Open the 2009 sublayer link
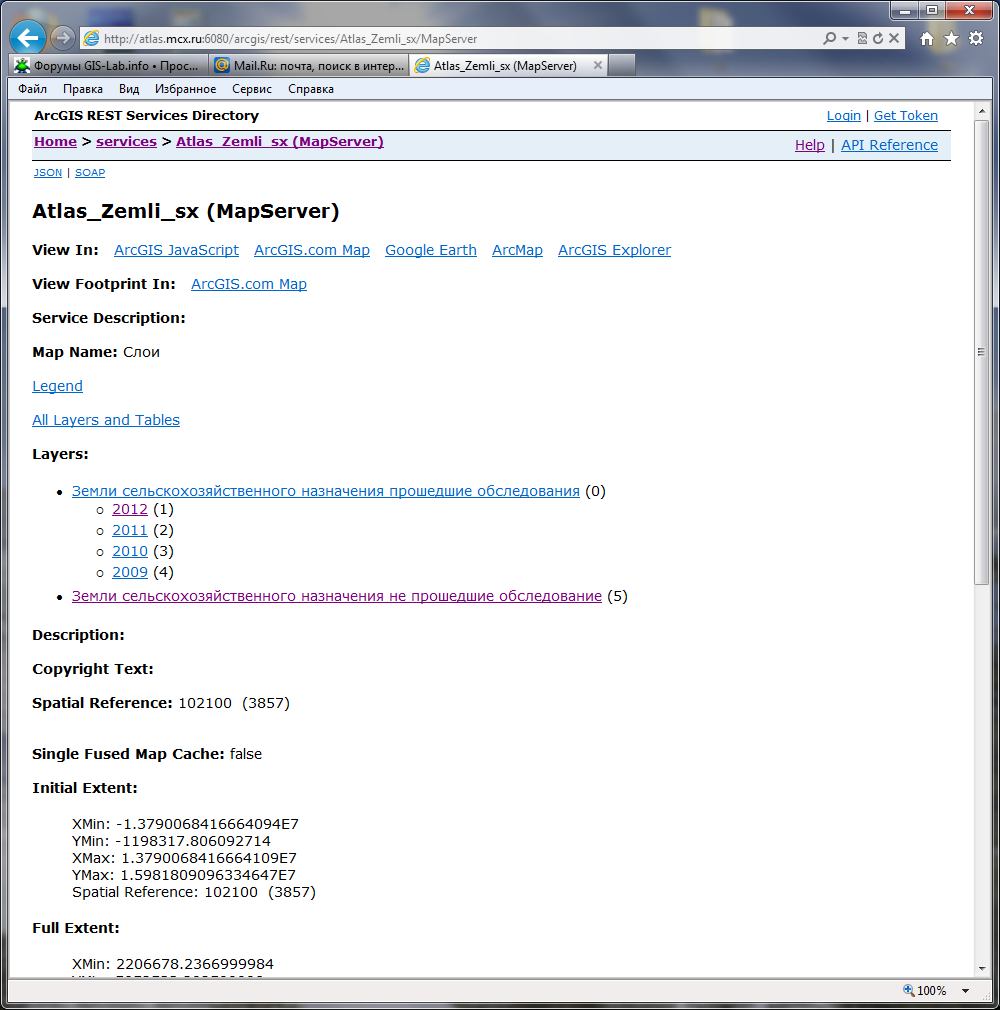 point(130,572)
